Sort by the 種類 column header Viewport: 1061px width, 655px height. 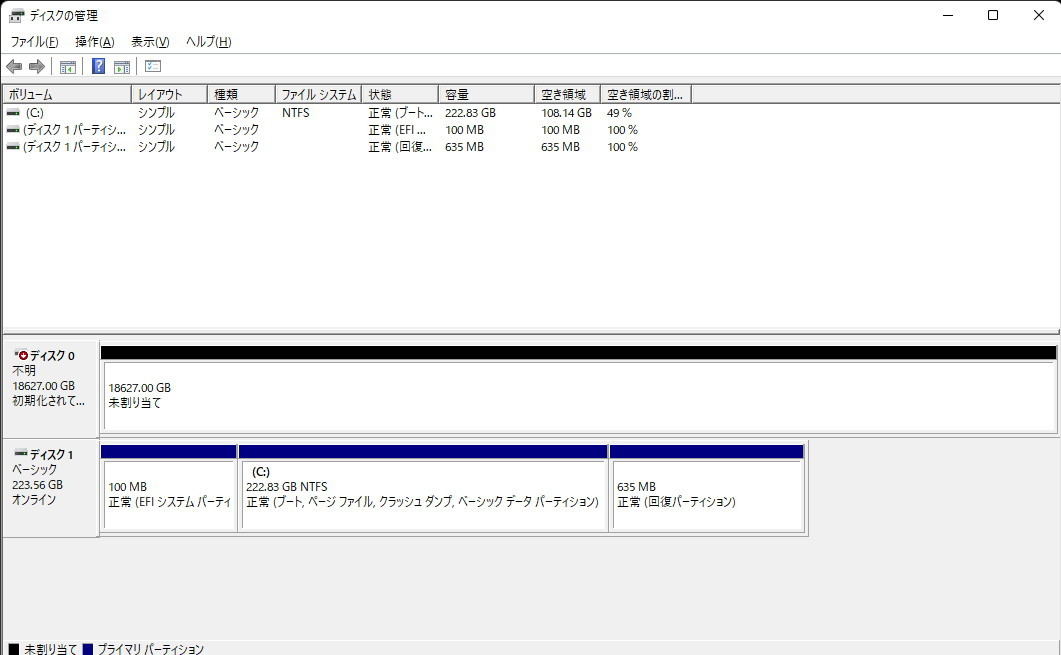(x=242, y=95)
